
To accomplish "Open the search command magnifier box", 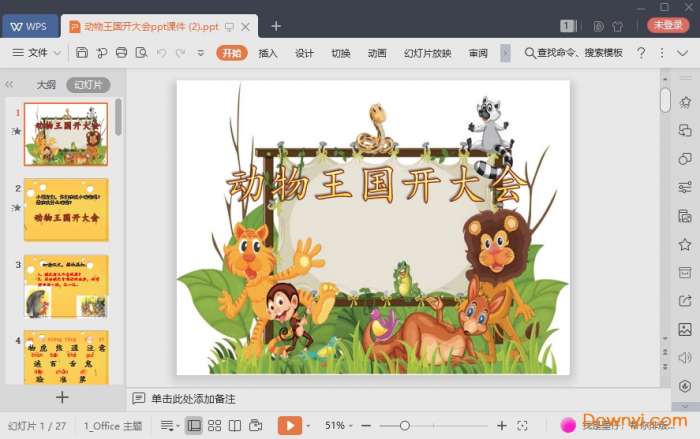I will [x=574, y=53].
